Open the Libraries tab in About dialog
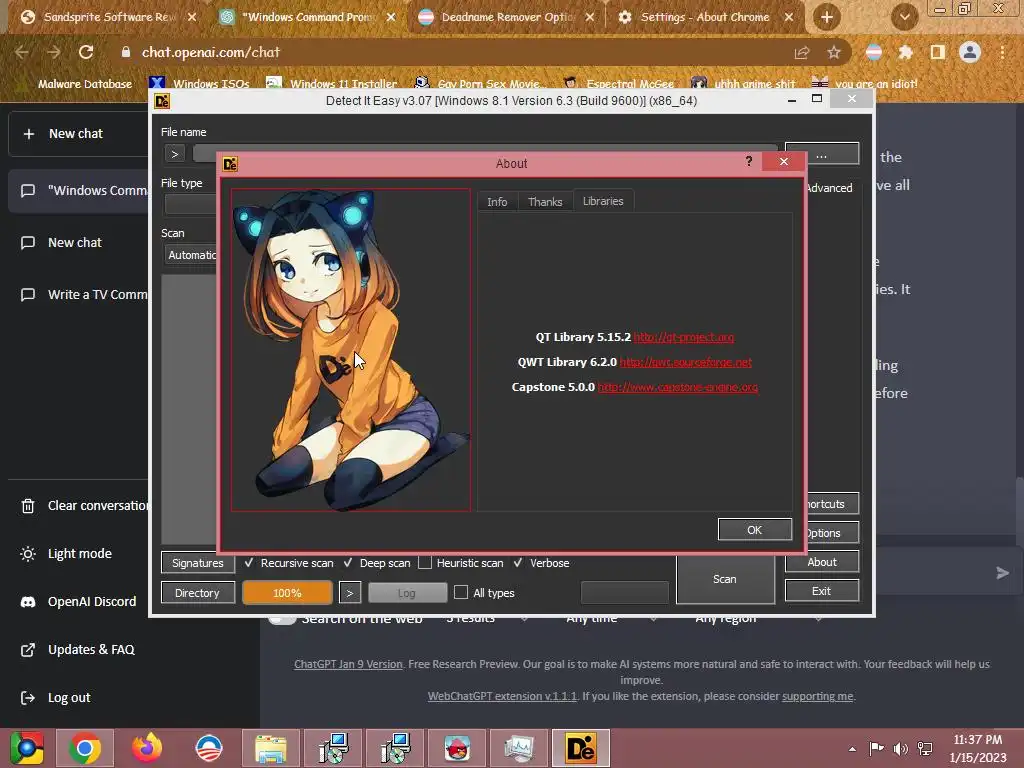Viewport: 1024px width, 768px height. (x=603, y=201)
